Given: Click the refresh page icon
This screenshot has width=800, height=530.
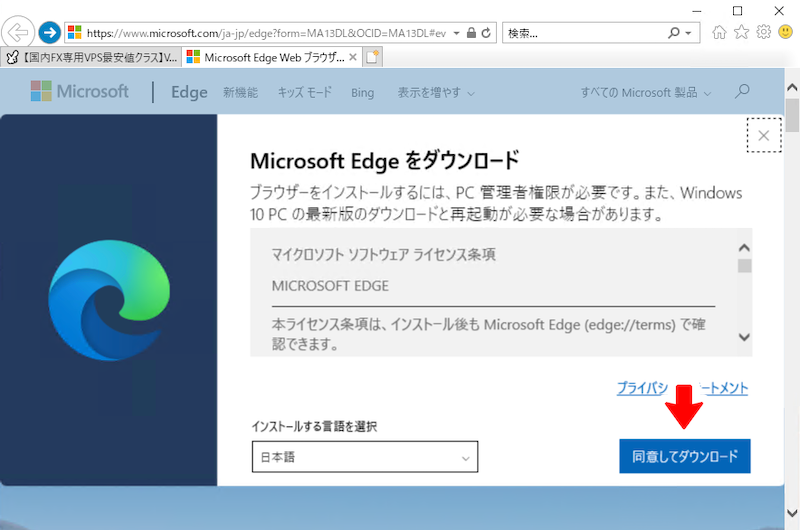Looking at the screenshot, I should (x=486, y=33).
